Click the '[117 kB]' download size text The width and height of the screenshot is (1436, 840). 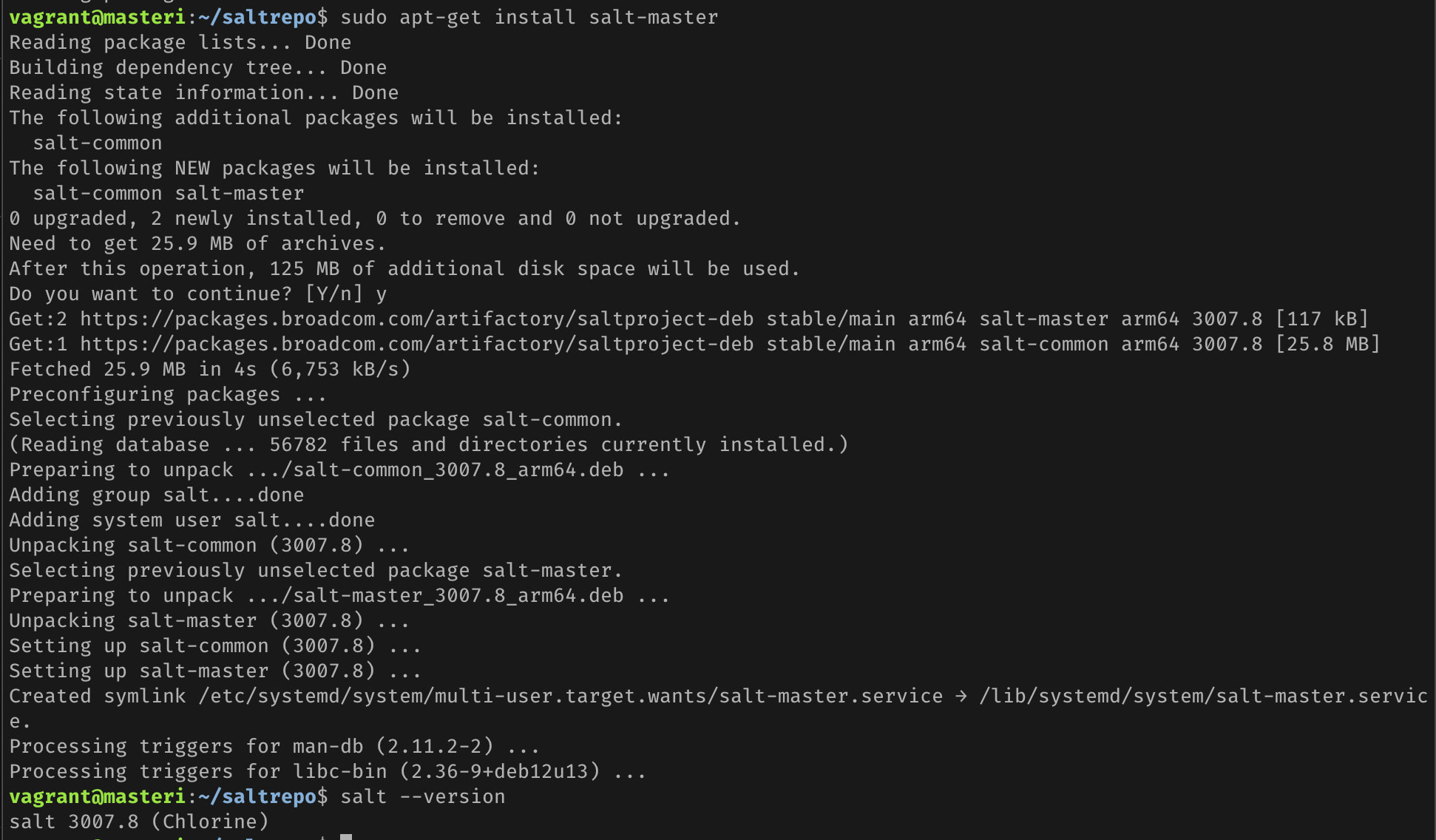(1321, 319)
